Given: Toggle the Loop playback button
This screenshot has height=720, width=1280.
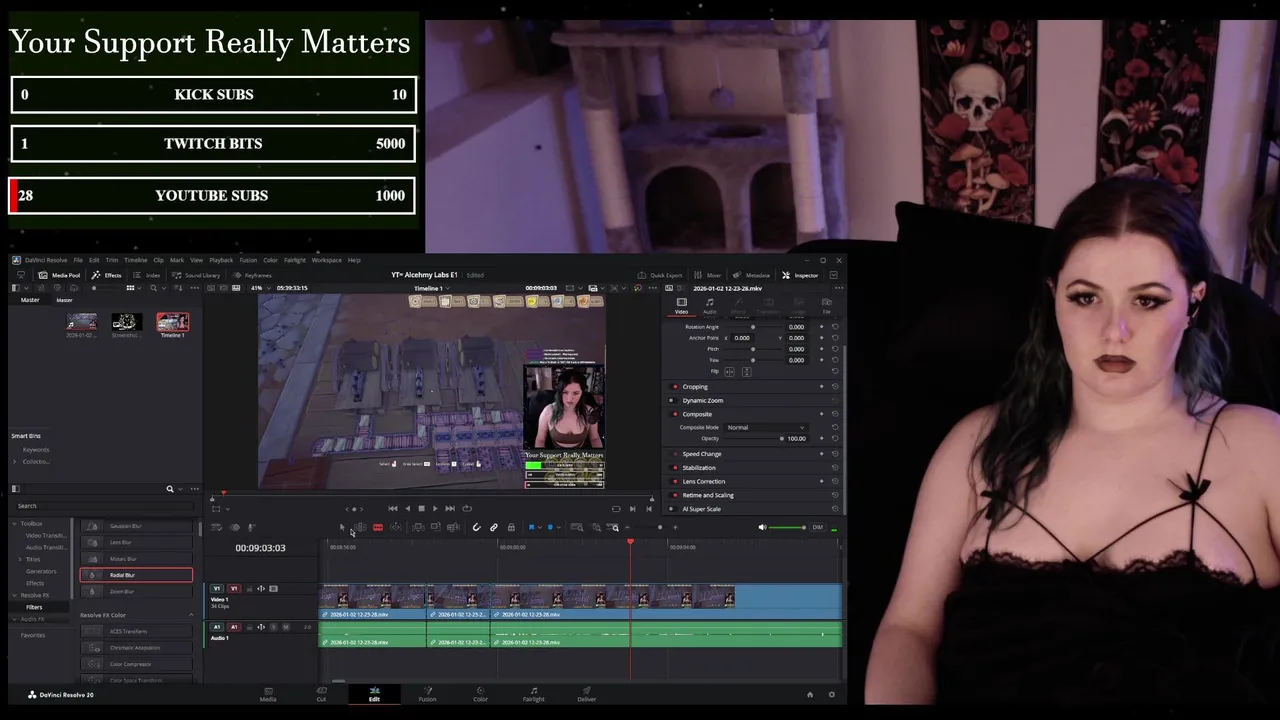Looking at the screenshot, I should coord(467,508).
